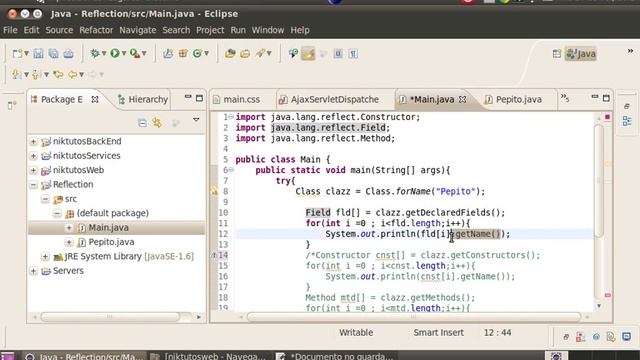Toggle Block Selection Mode icon

point(338,53)
